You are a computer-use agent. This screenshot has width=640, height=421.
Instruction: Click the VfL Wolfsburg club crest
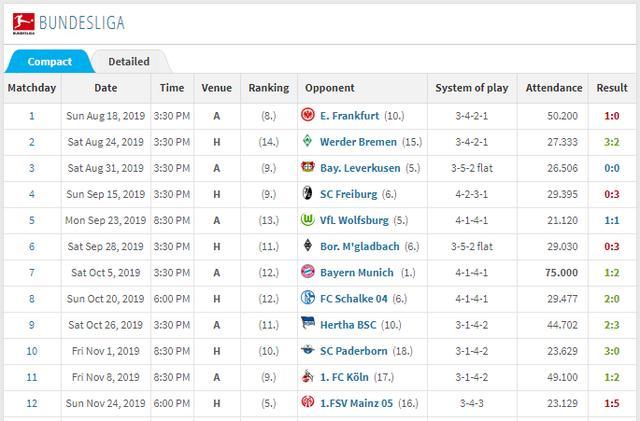308,220
